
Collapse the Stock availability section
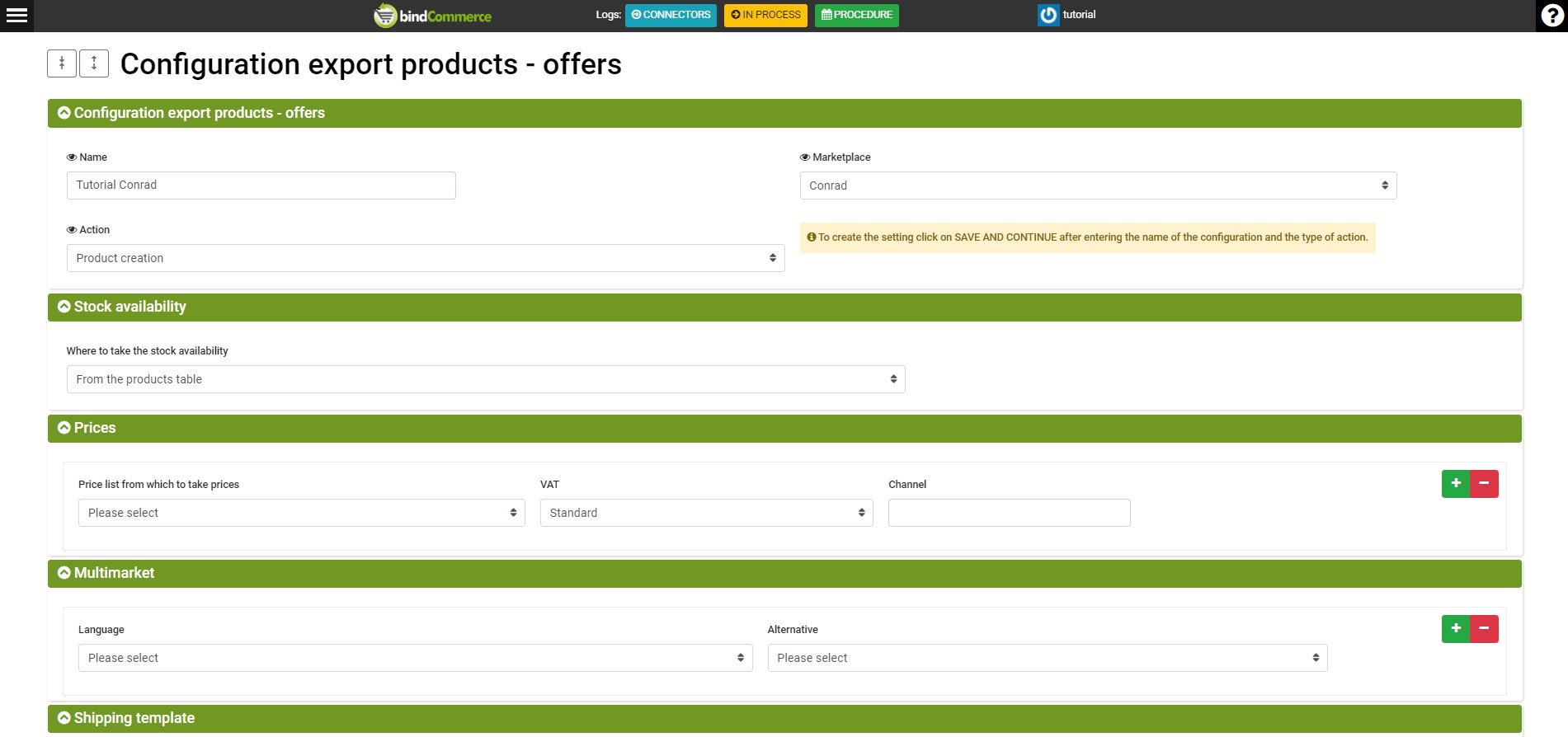pyautogui.click(x=64, y=307)
